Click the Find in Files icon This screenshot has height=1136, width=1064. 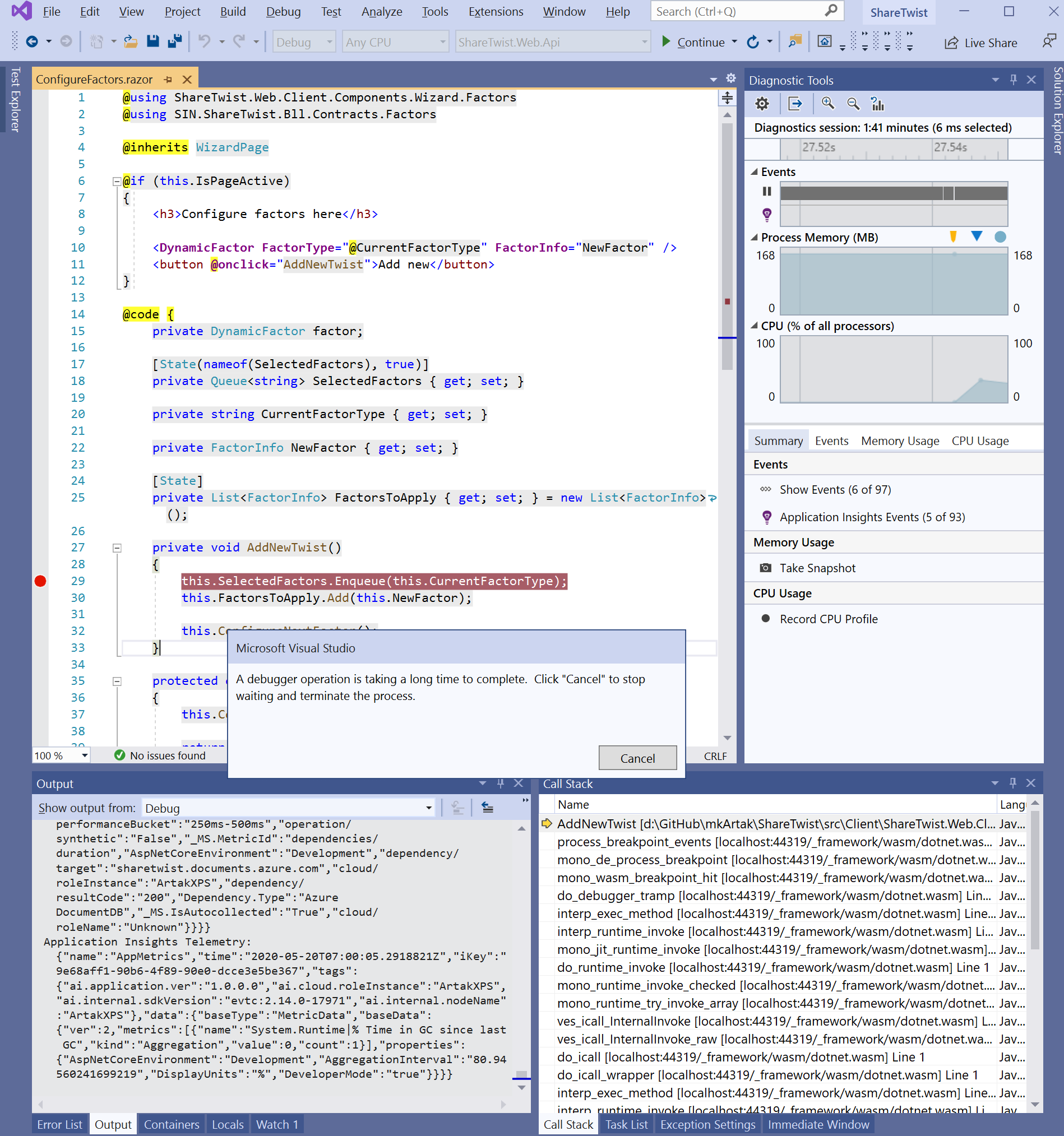pos(795,41)
